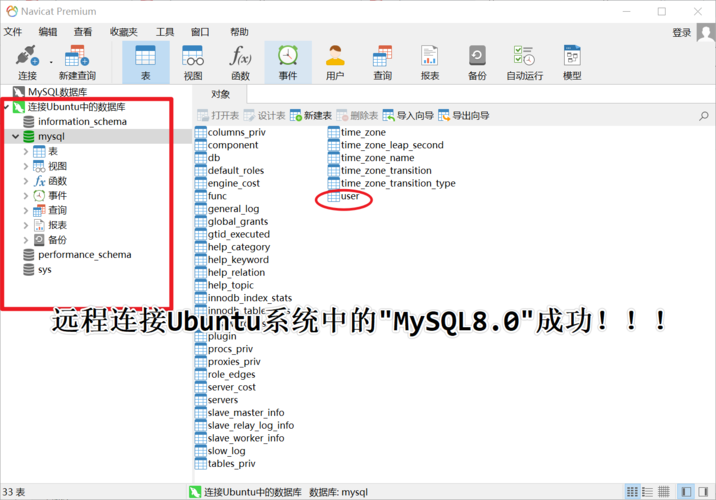Expand the 视图 node in the tree
The height and width of the screenshot is (500, 716).
click(26, 166)
